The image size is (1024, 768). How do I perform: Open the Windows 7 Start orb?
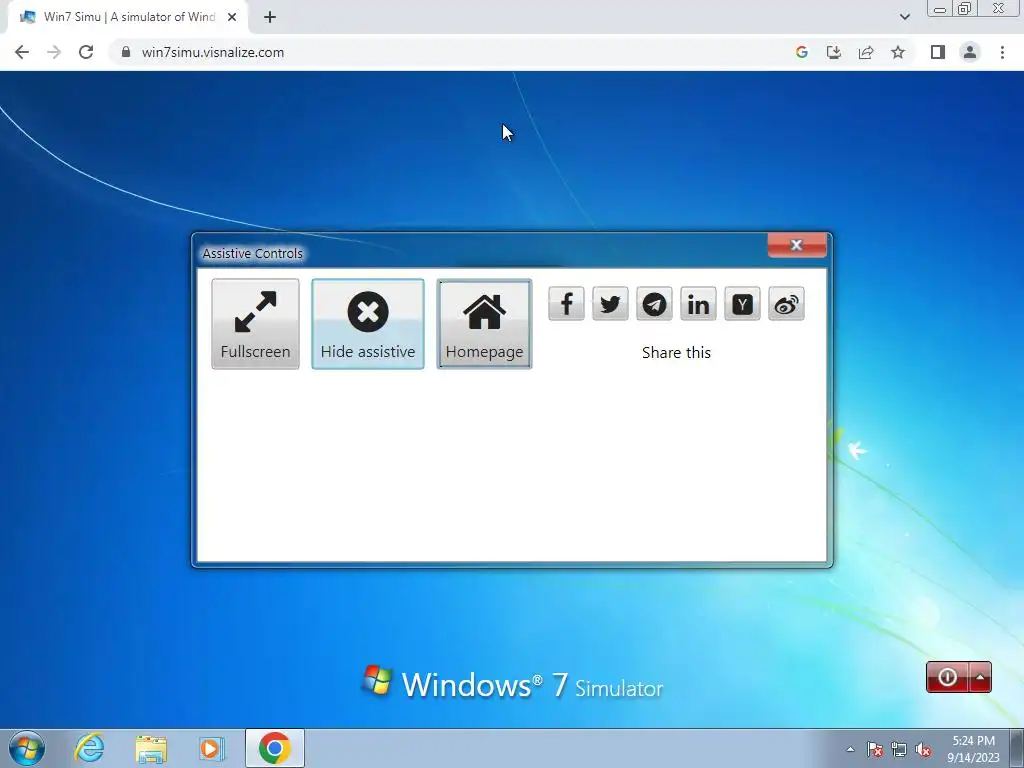(27, 748)
